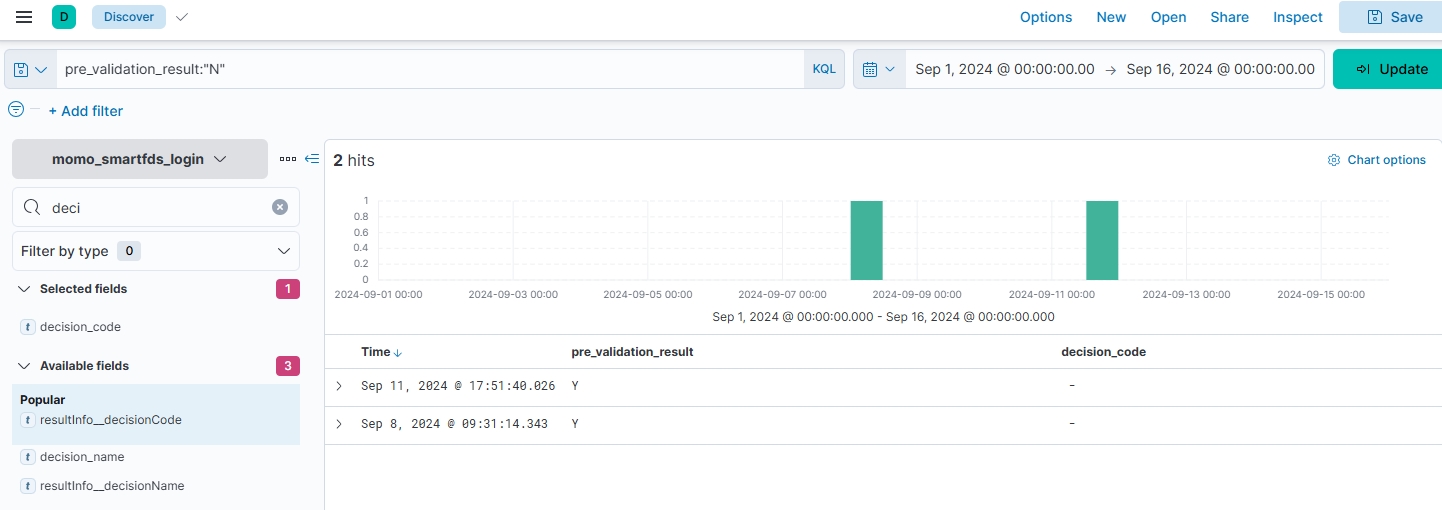Open the hamburger navigation menu

click(x=24, y=17)
